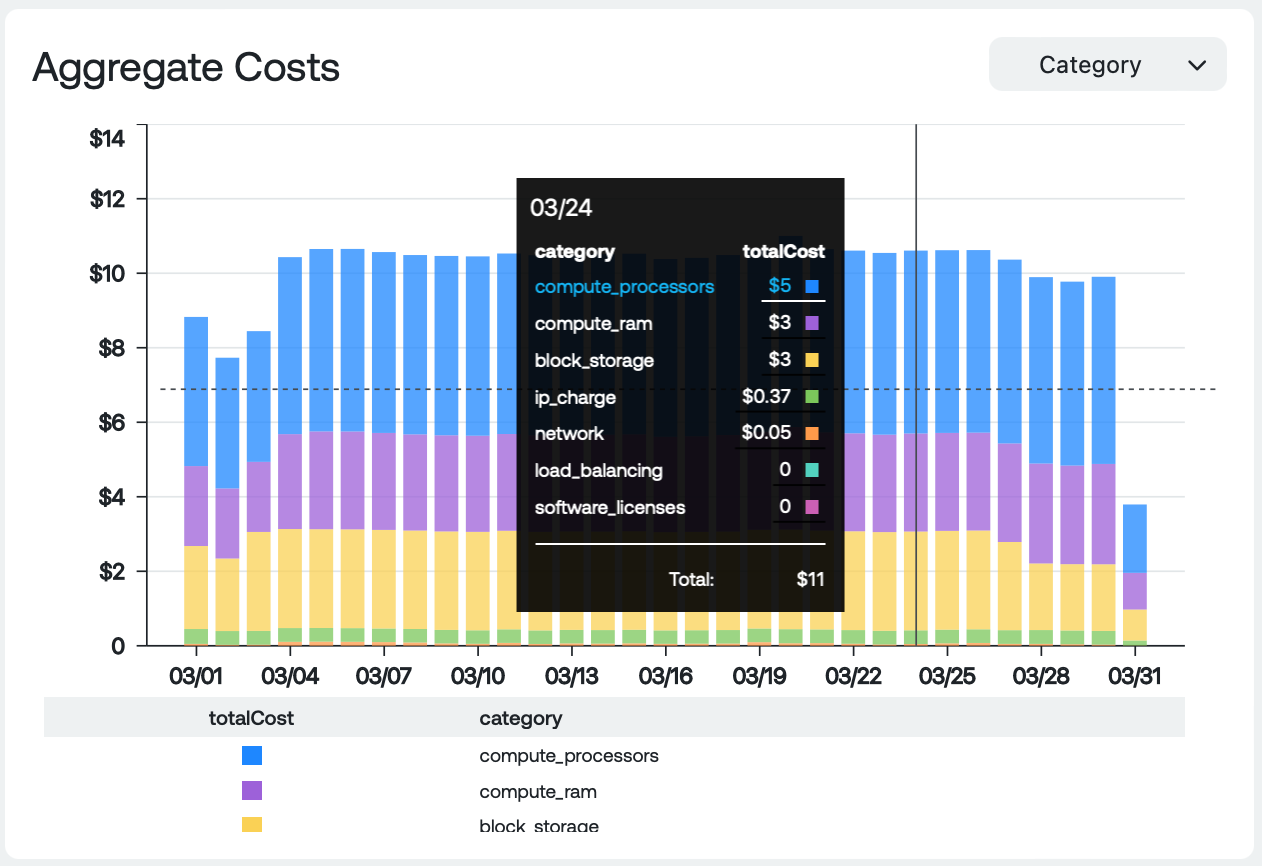Image resolution: width=1262 pixels, height=866 pixels.
Task: Click green segment of 03/04 bar
Action: point(290,635)
